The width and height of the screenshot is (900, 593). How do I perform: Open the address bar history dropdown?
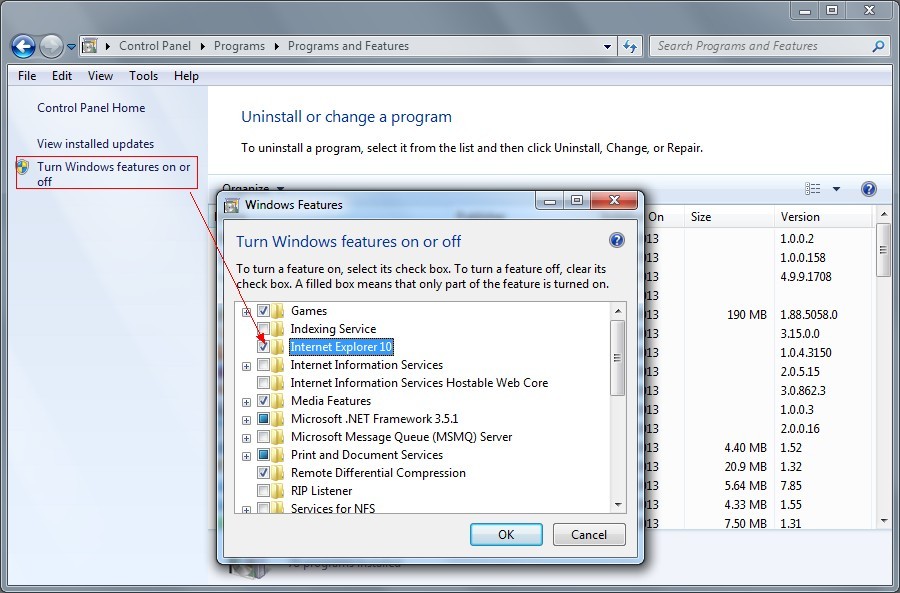pos(607,46)
